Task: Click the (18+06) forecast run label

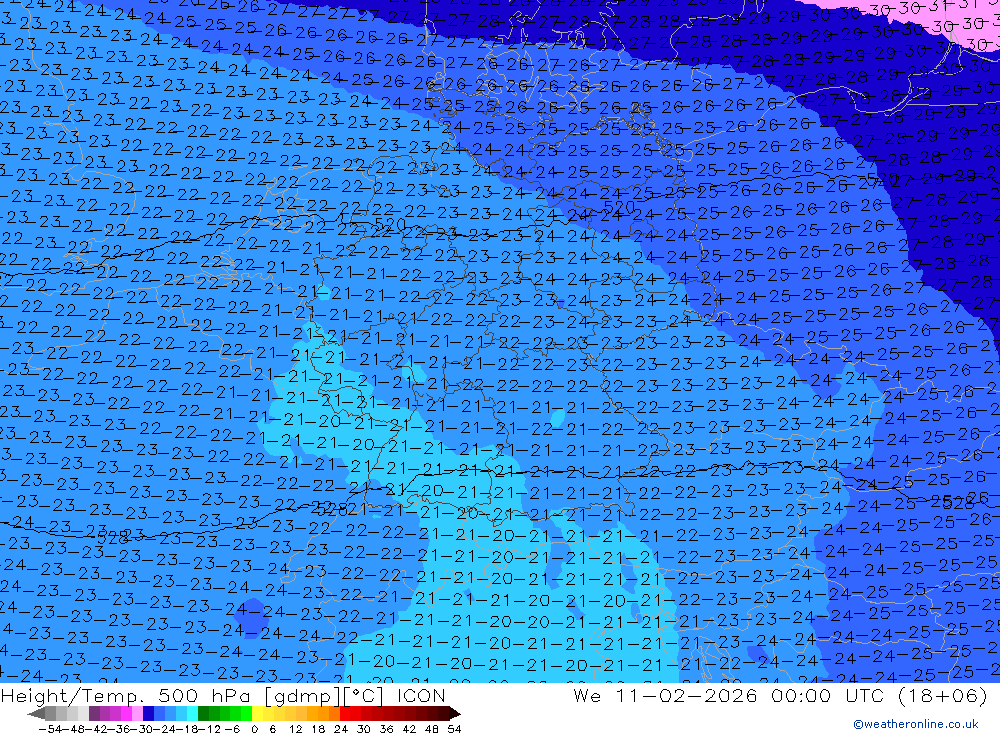Action: point(942,695)
